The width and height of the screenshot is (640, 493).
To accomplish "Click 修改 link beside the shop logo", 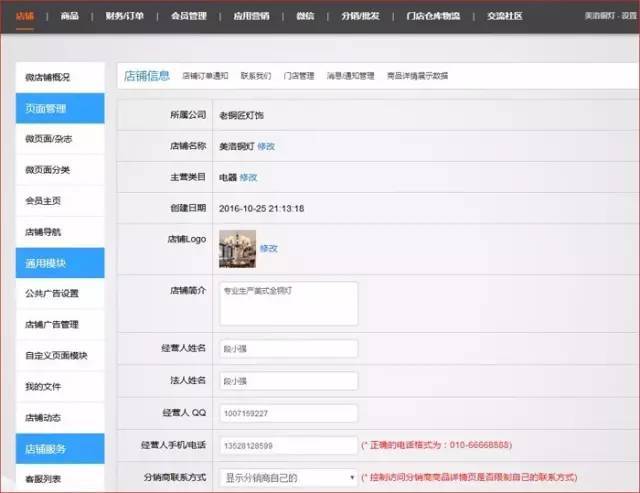I will tap(269, 248).
